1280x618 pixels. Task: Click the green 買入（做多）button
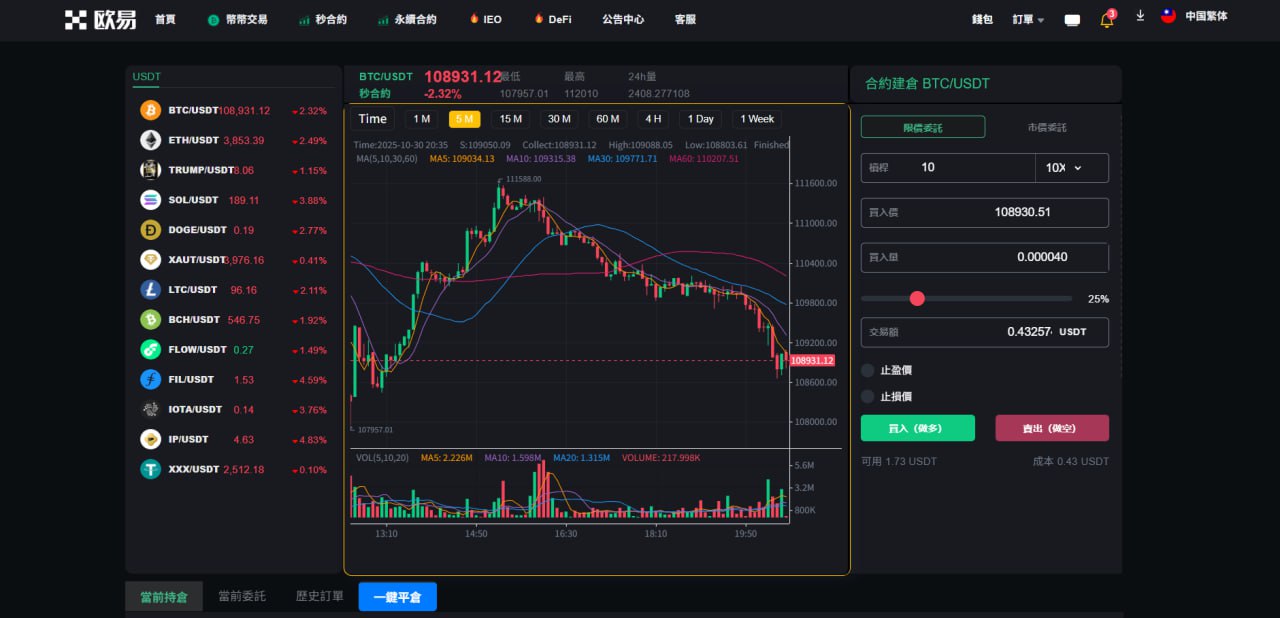pyautogui.click(x=917, y=428)
